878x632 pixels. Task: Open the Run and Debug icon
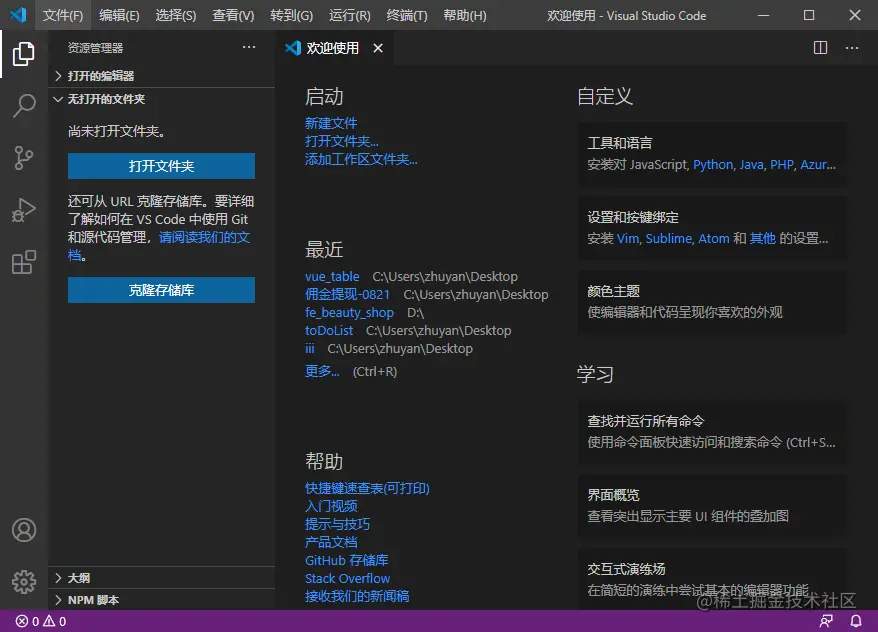coord(24,210)
